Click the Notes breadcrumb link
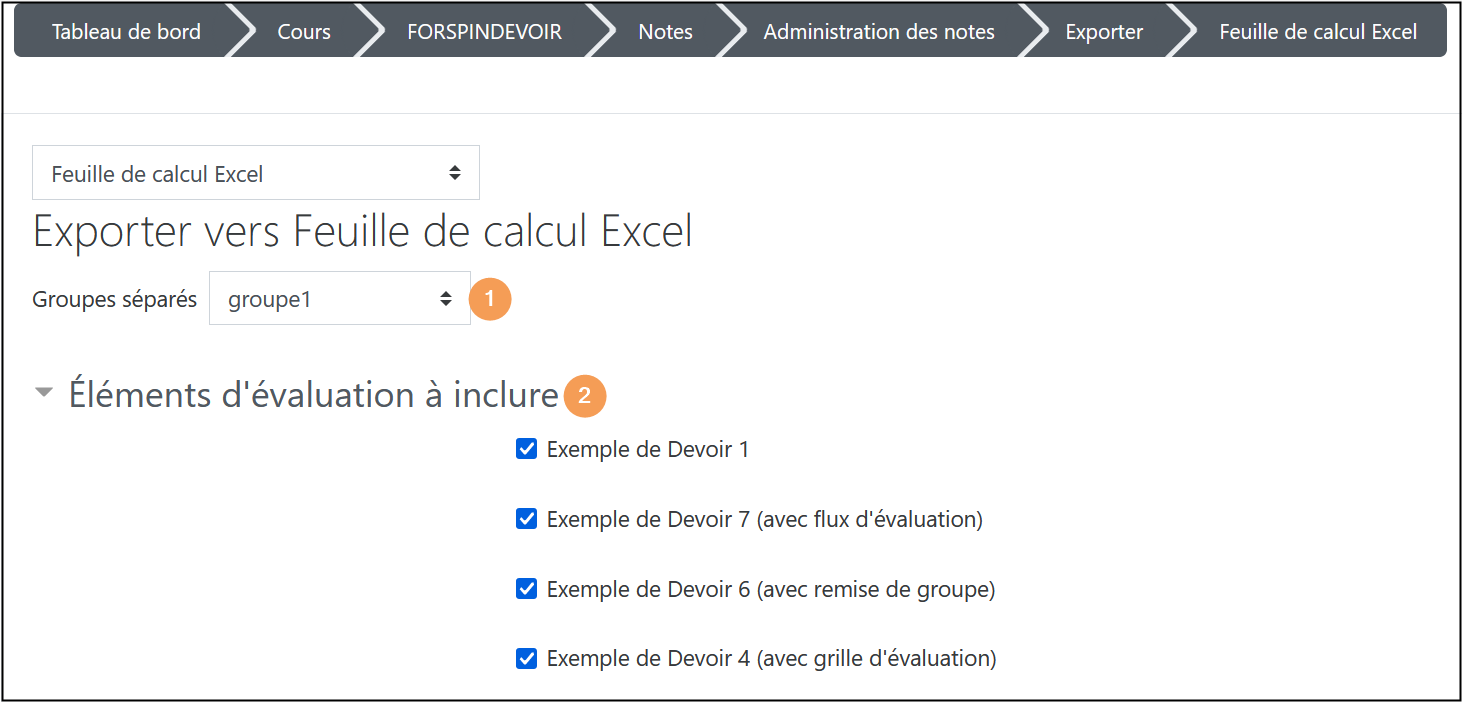Screen dimensions: 1462x702 coord(665,32)
